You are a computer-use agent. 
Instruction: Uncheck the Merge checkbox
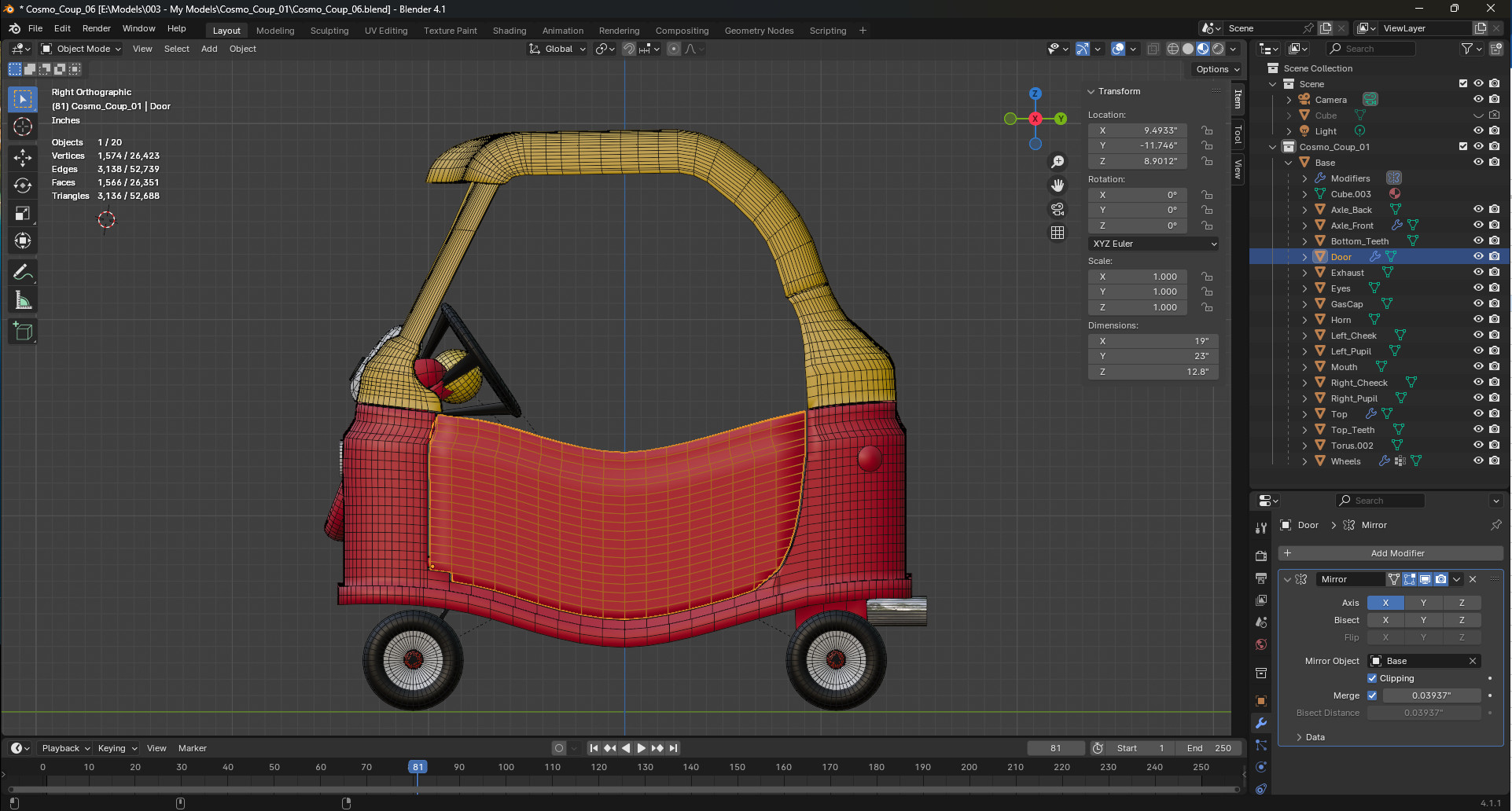click(x=1372, y=695)
